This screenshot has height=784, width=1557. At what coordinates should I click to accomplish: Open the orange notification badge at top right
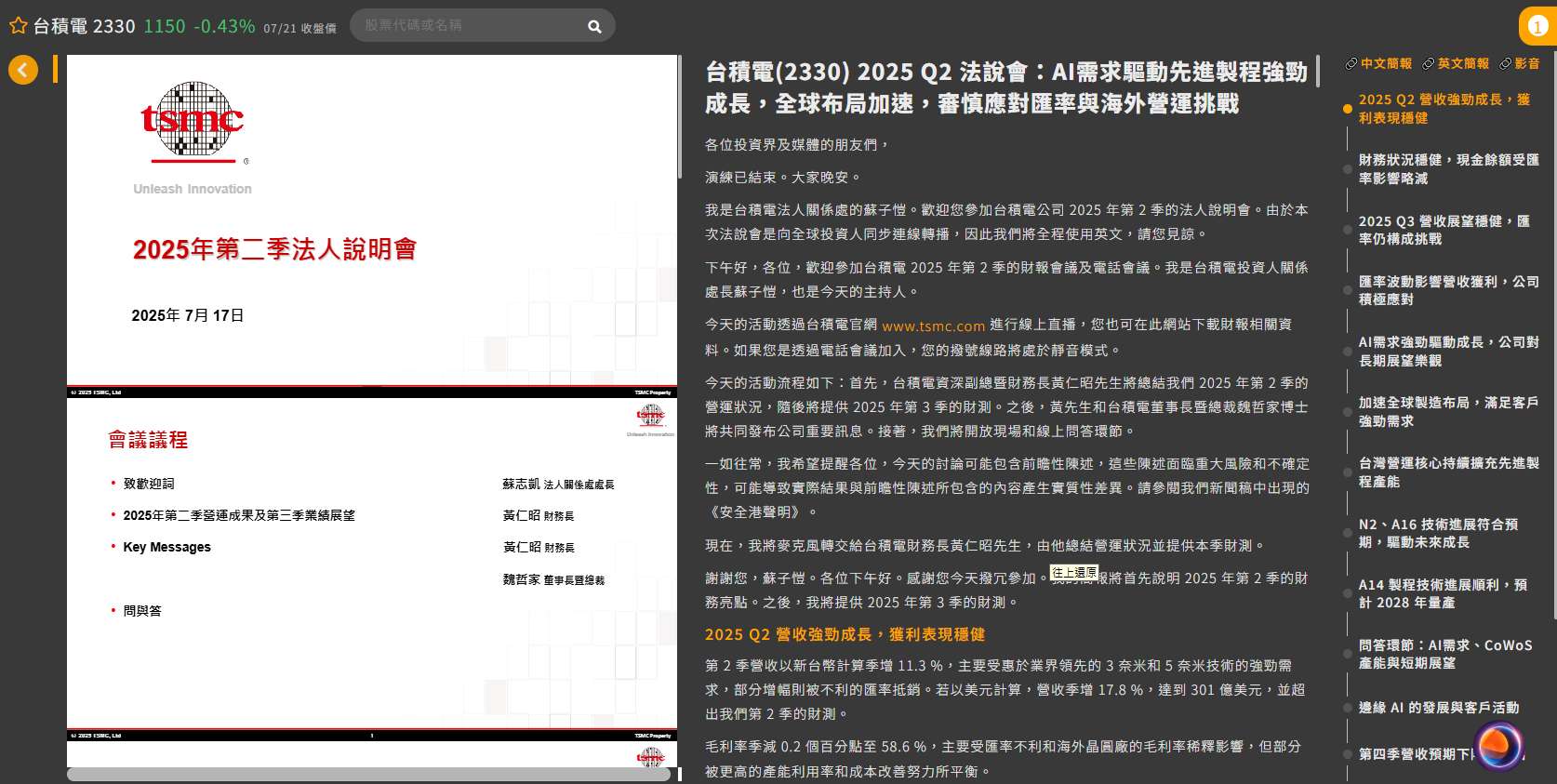coord(1537,26)
